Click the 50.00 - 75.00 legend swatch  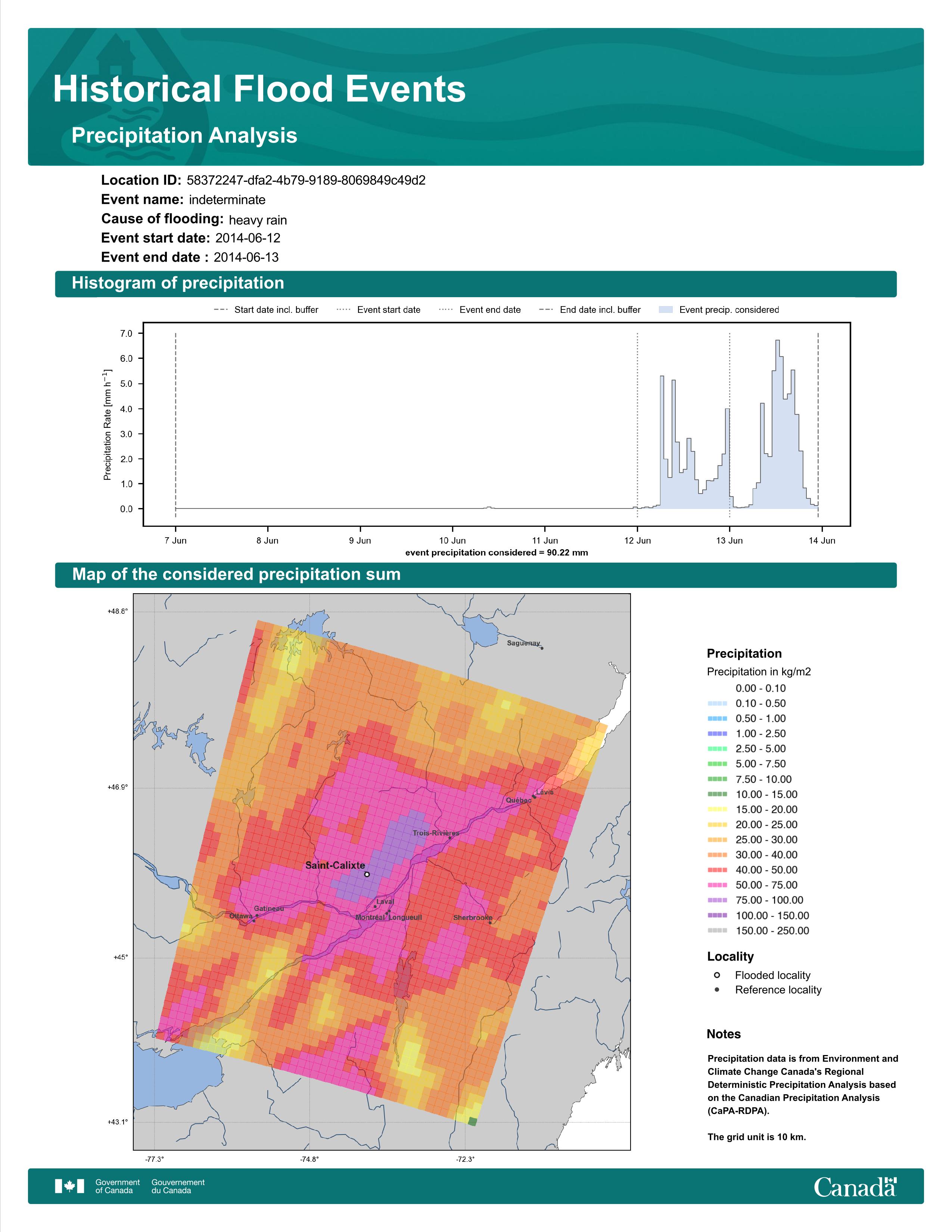[x=718, y=886]
